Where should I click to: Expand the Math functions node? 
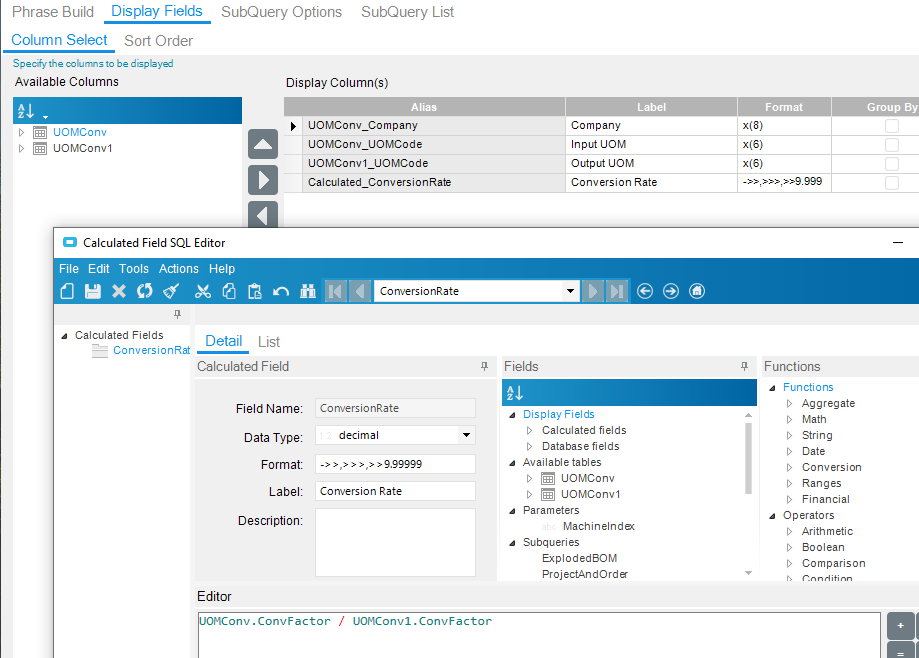point(789,420)
